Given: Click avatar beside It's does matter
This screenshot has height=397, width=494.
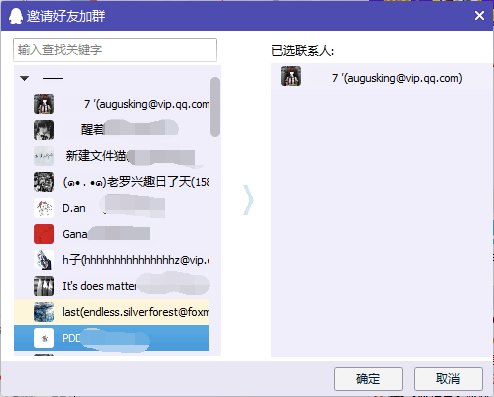Looking at the screenshot, I should [x=44, y=286].
